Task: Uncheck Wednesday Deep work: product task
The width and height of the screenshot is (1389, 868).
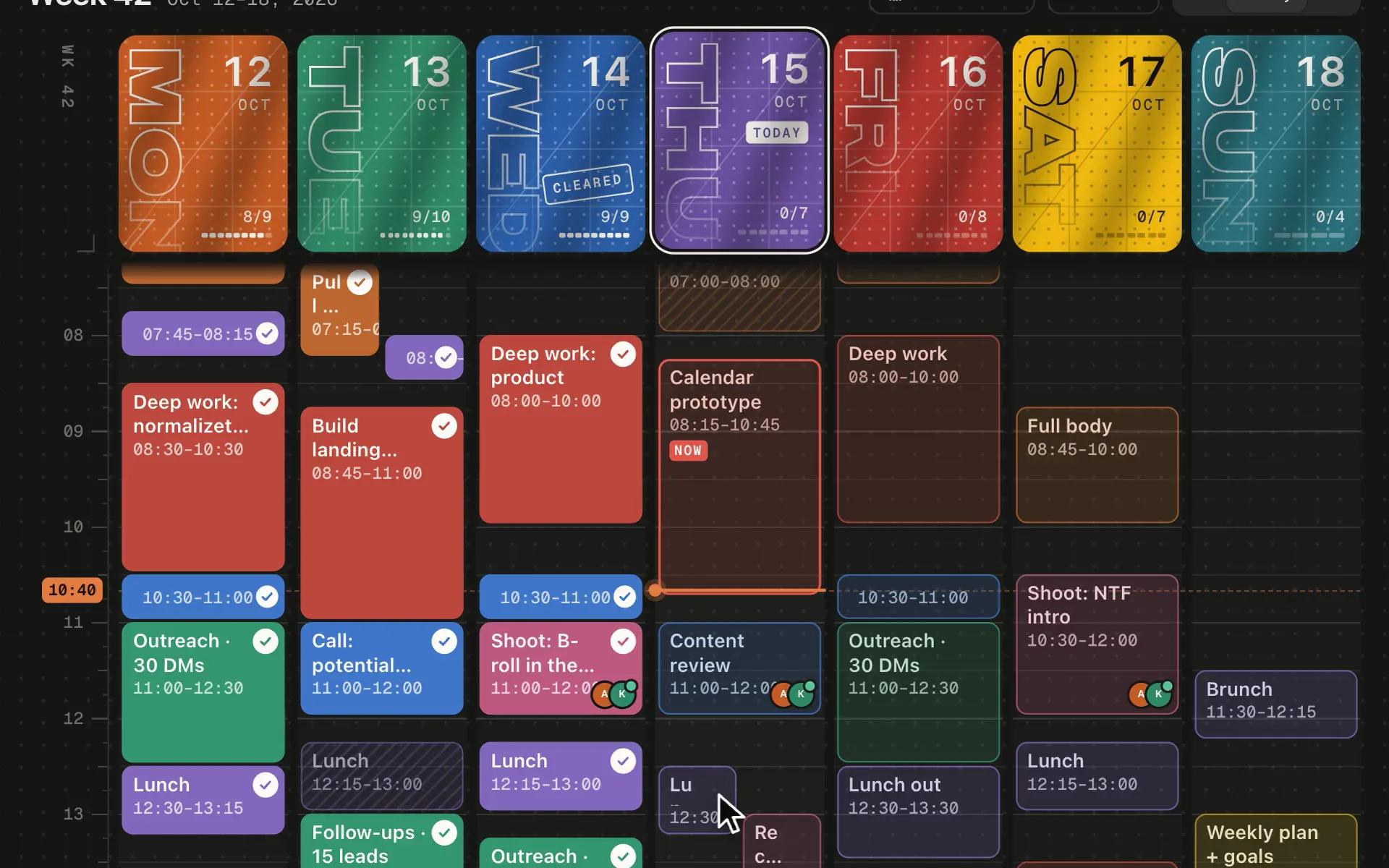Action: 623,354
